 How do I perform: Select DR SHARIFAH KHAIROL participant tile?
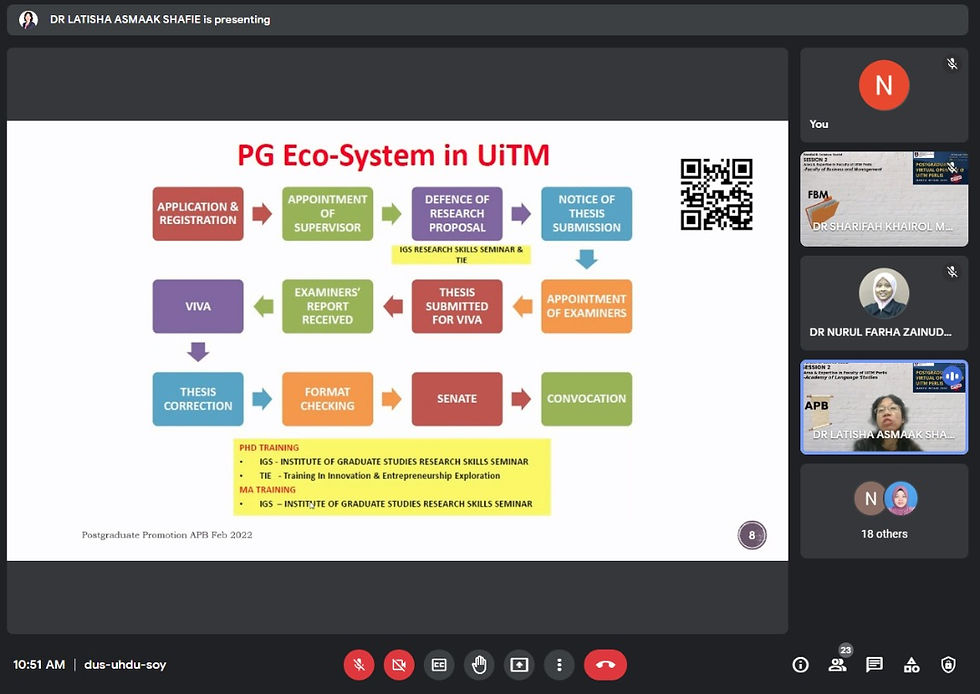884,199
